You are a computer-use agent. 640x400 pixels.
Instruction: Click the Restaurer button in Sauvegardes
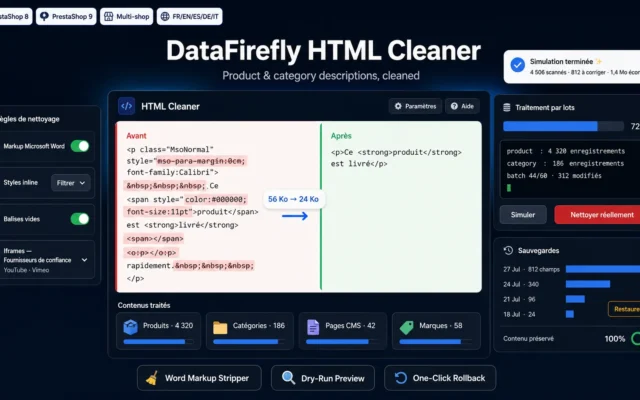pyautogui.click(x=624, y=309)
